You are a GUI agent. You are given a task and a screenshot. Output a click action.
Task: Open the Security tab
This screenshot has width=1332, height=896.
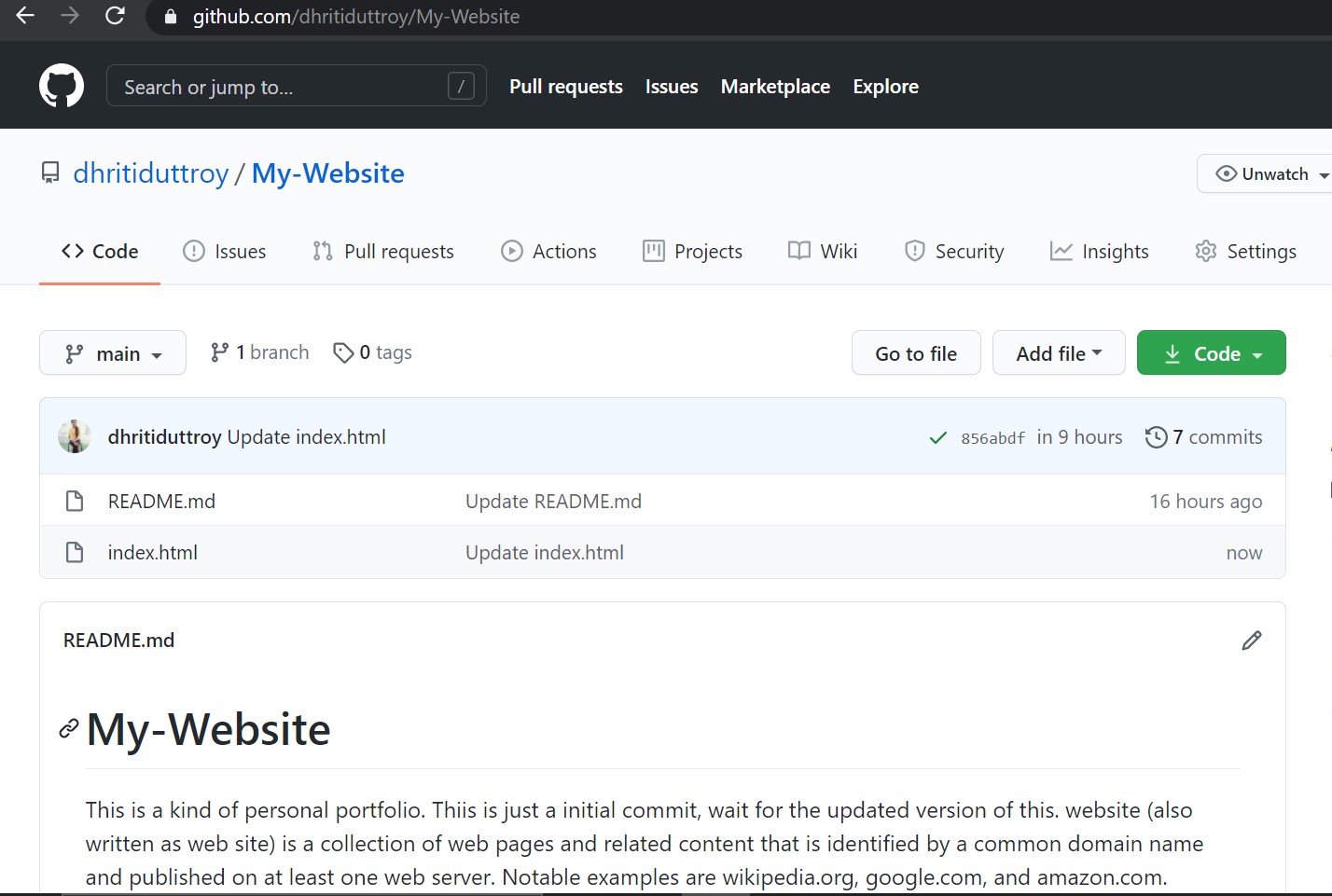(x=954, y=252)
